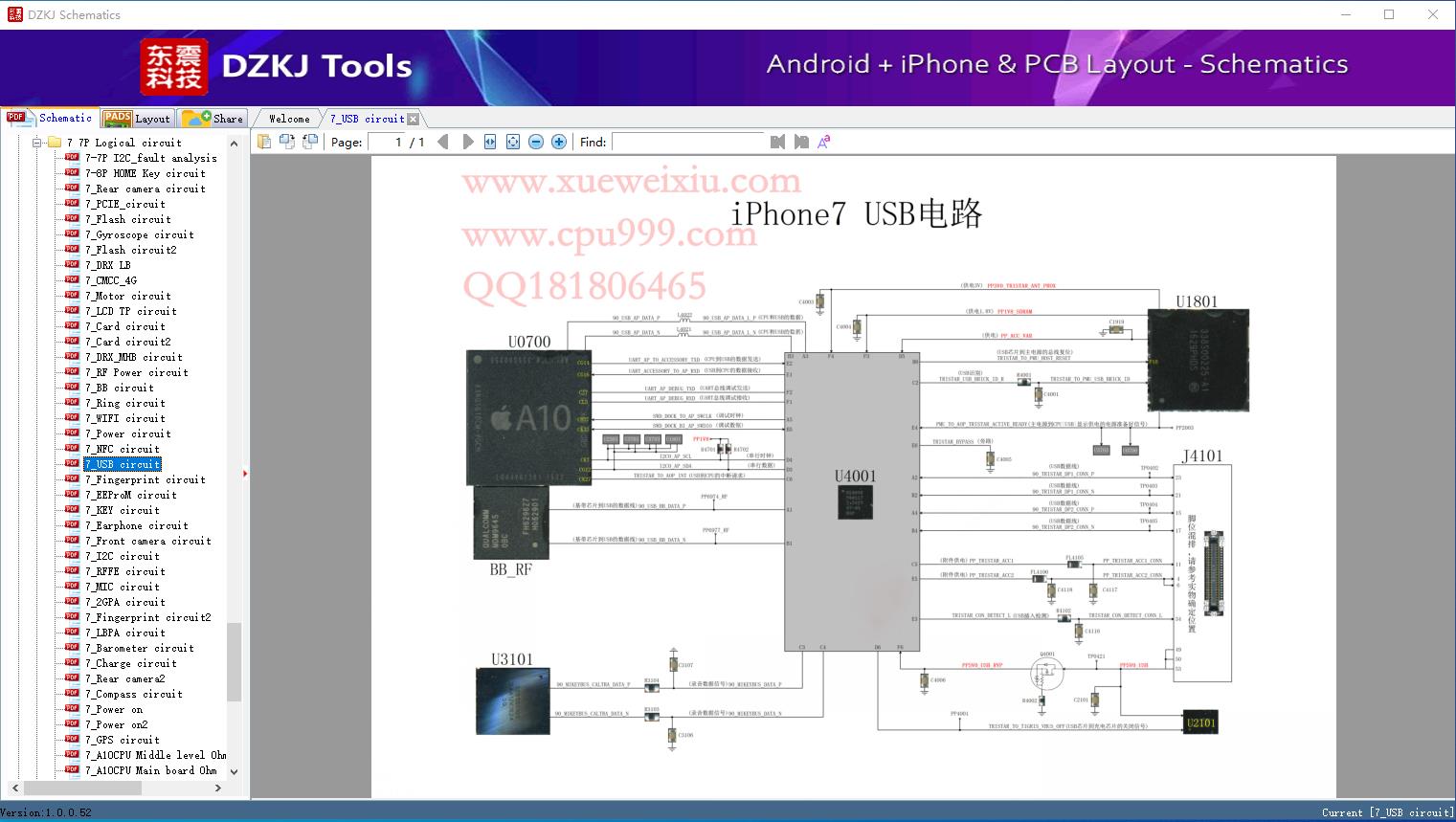Screen dimensions: 1456x822
Task: Close the 7_USB circuit tab
Action: 414,119
